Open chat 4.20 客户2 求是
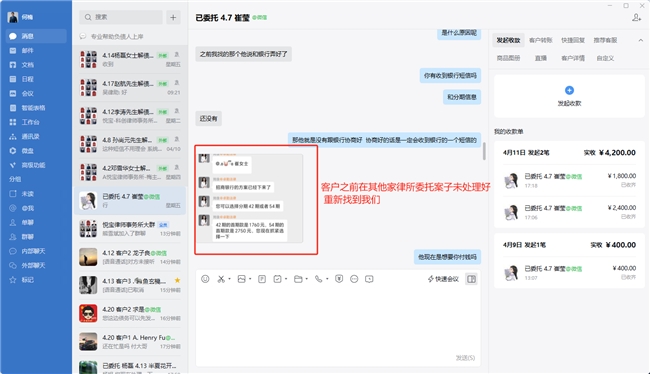 coord(130,313)
